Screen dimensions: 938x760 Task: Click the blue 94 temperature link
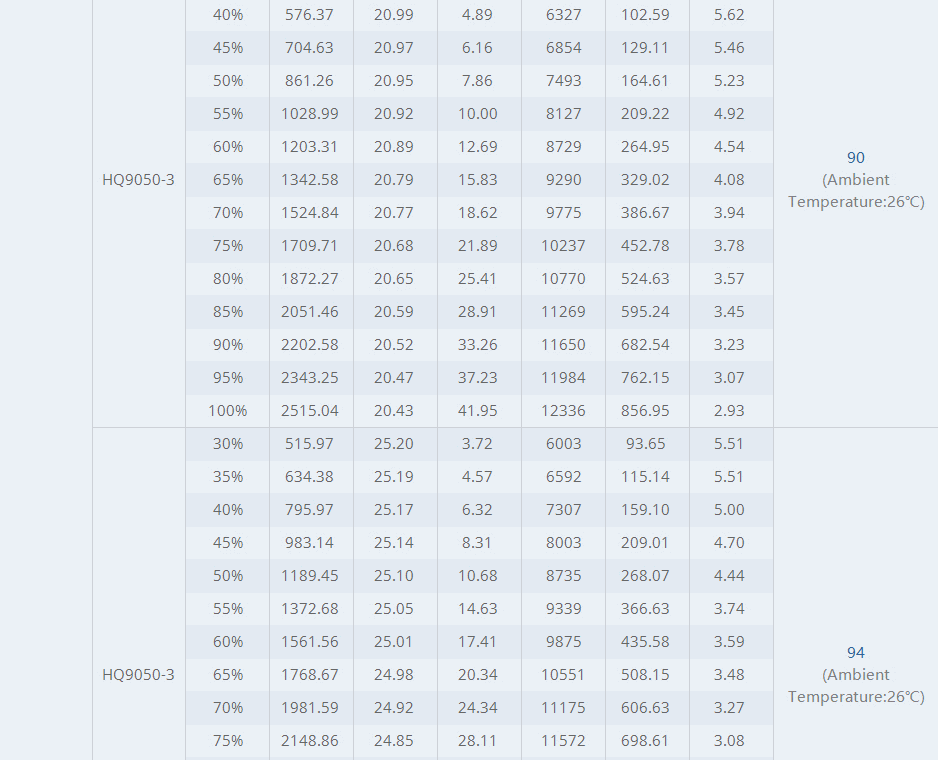pyautogui.click(x=855, y=653)
